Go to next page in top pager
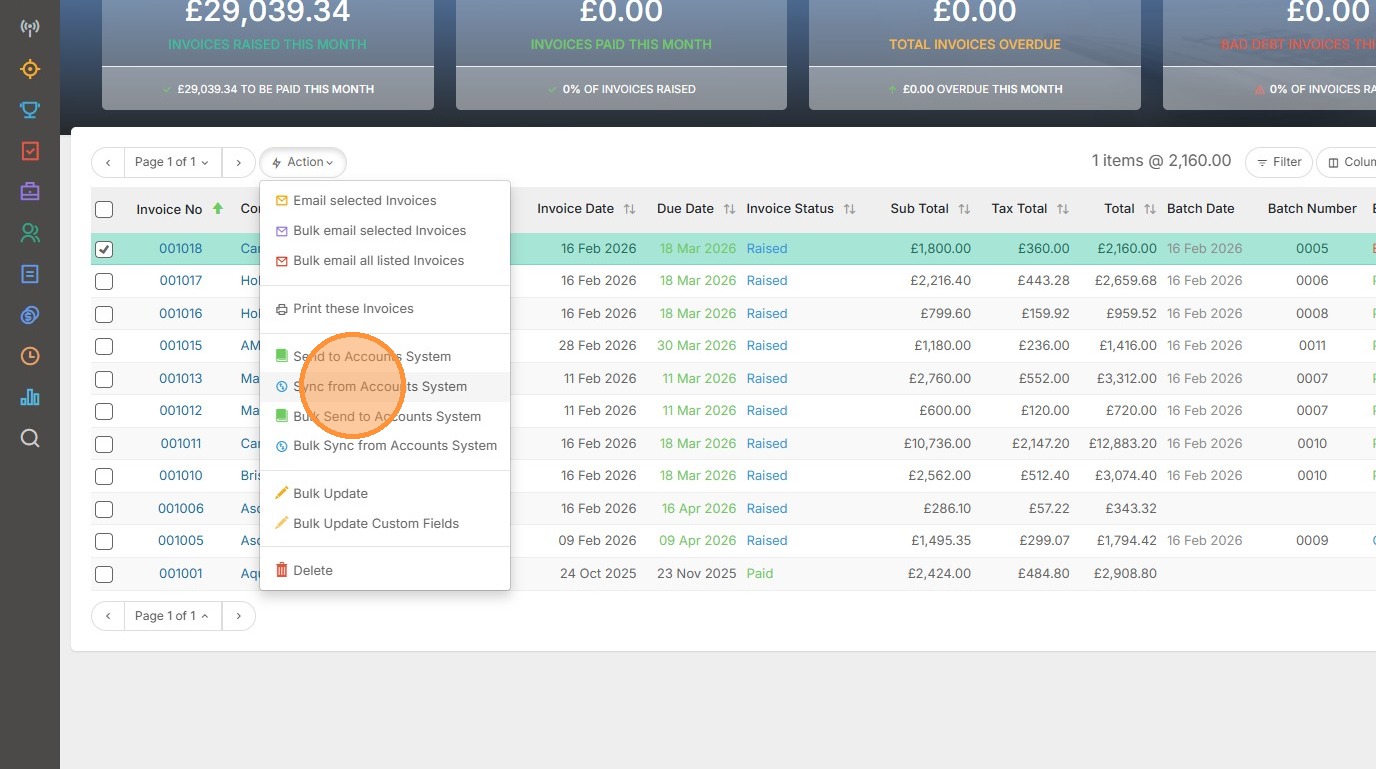Viewport: 1376px width, 769px height. pos(238,162)
